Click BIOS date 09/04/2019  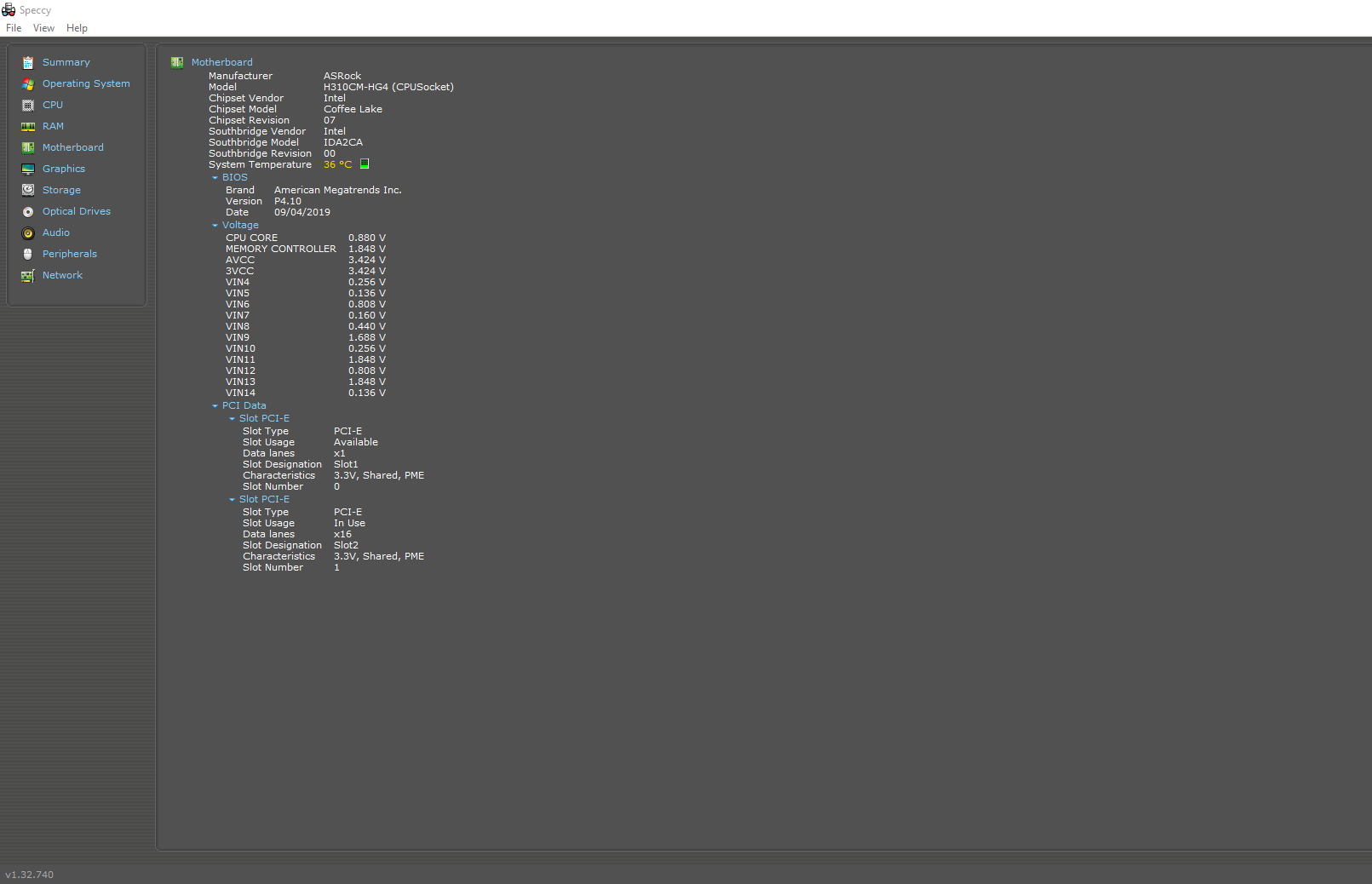(x=302, y=212)
